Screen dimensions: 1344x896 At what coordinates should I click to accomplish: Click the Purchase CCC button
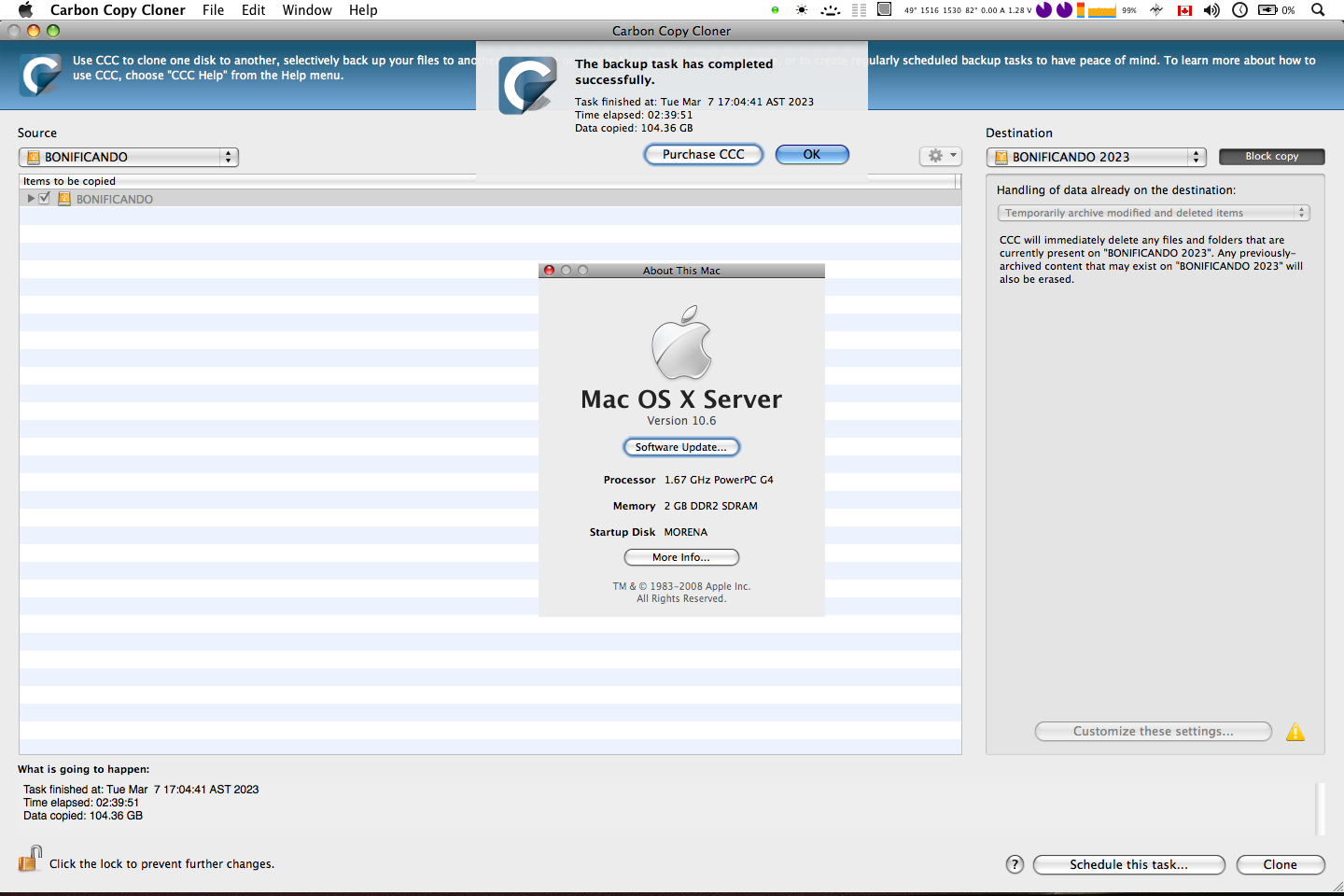pos(704,155)
